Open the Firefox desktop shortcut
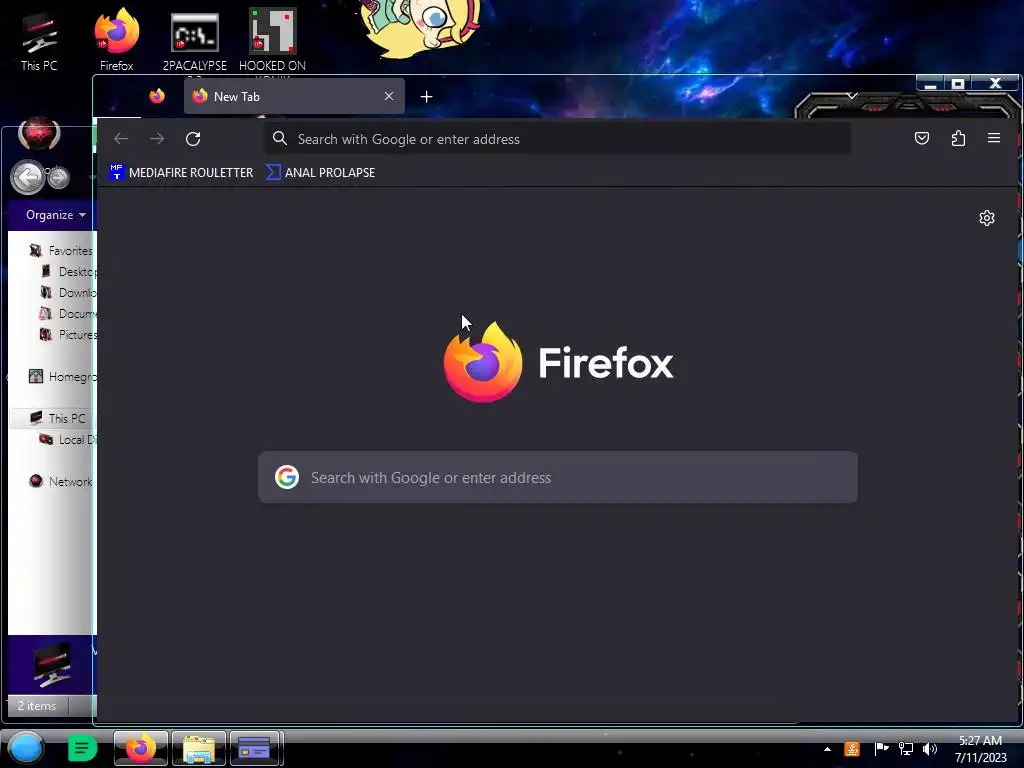Viewport: 1024px width, 768px height. tap(116, 40)
